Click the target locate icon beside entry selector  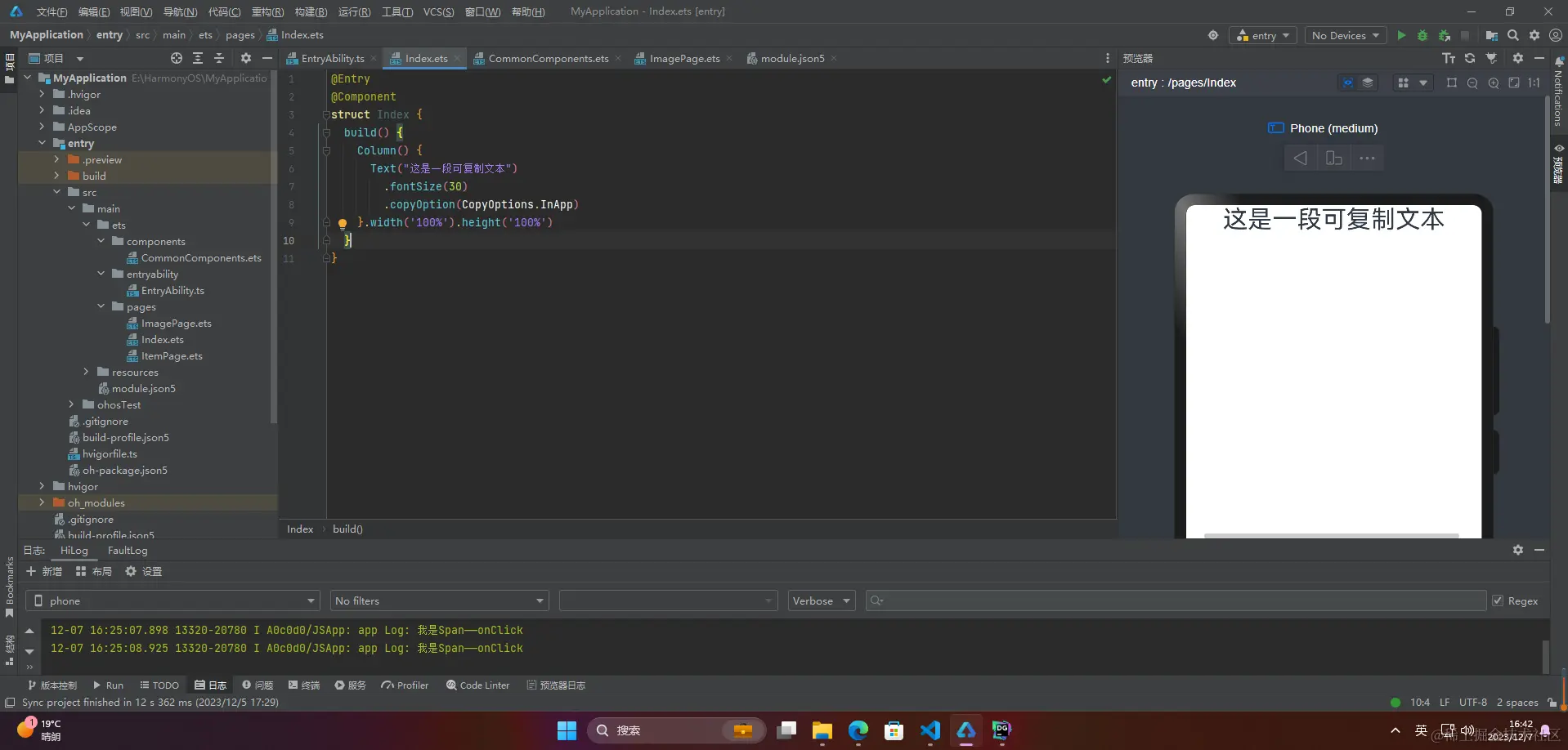(x=1213, y=35)
